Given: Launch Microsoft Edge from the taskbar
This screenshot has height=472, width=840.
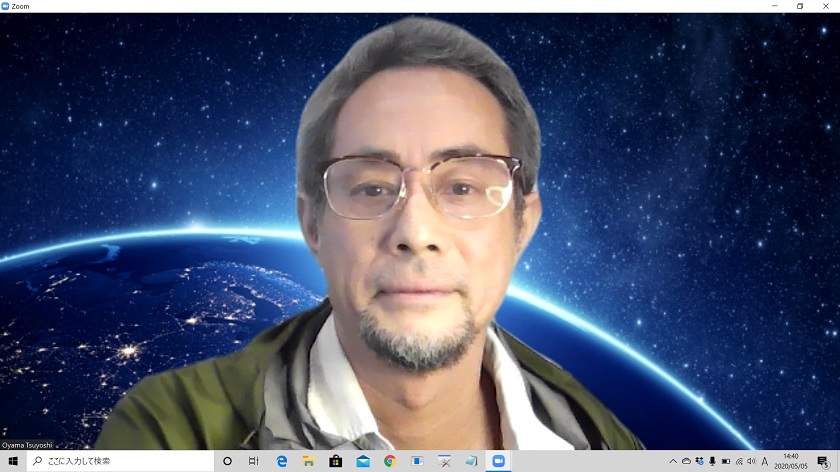Looking at the screenshot, I should pos(282,461).
